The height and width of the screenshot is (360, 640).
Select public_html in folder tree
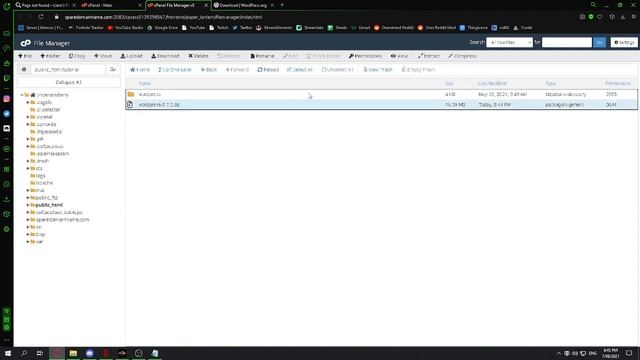pos(49,205)
